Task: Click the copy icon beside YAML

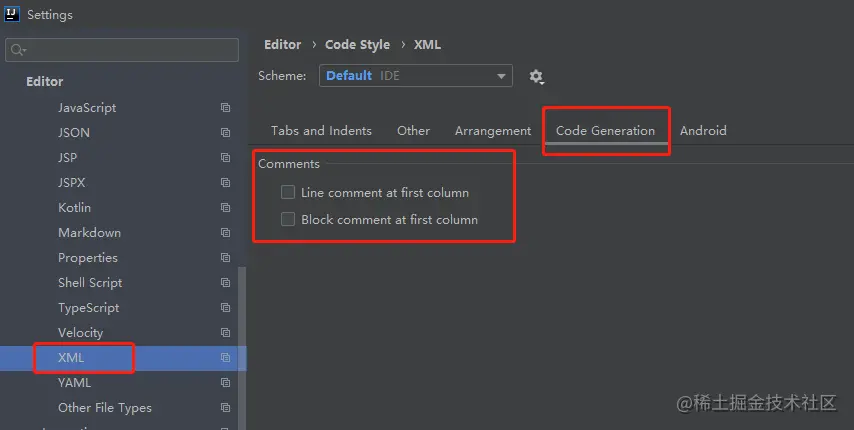Action: [225, 383]
